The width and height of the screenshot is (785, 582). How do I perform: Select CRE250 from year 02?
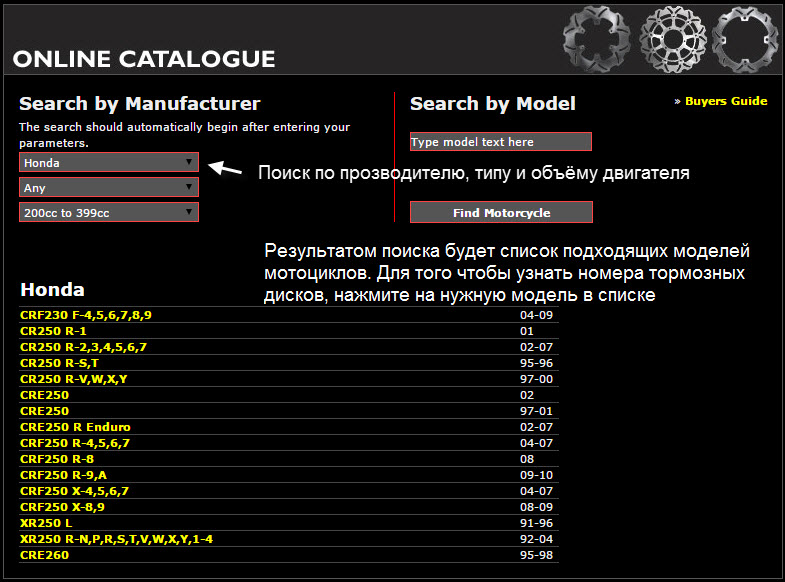(45, 395)
